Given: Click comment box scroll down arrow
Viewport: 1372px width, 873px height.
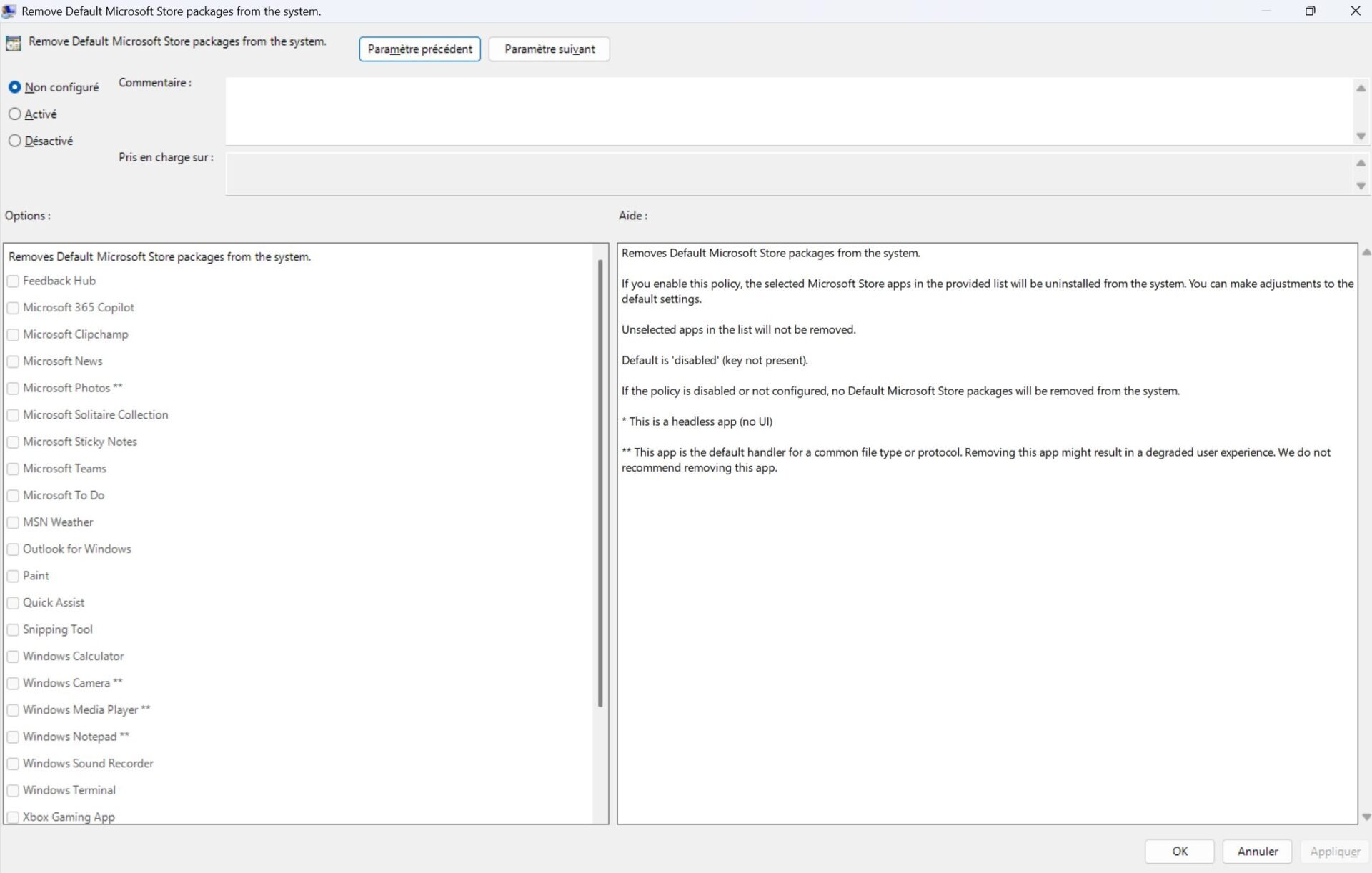Looking at the screenshot, I should pyautogui.click(x=1361, y=136).
